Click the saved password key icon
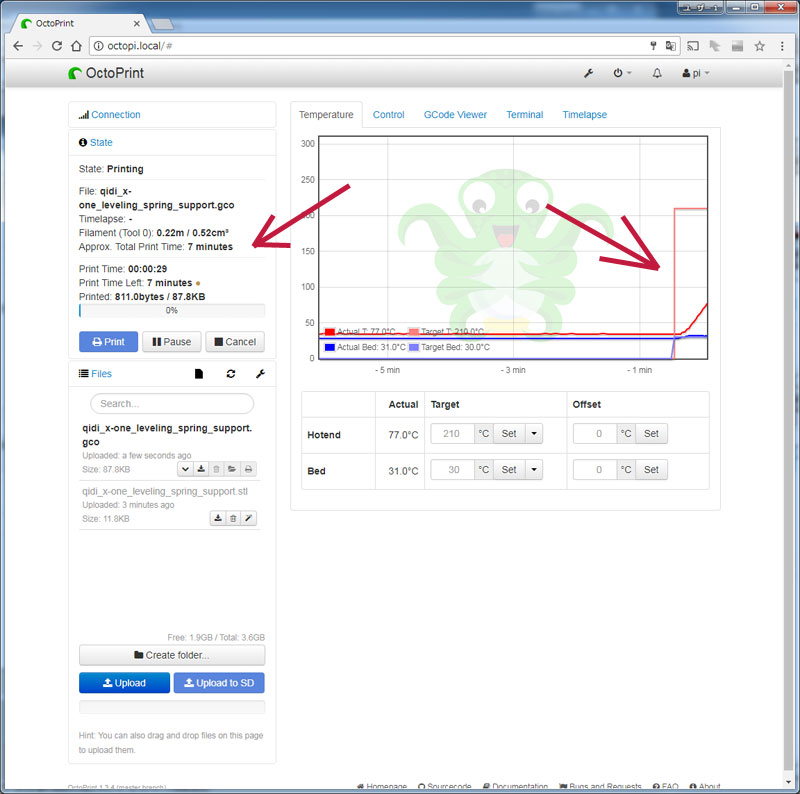The image size is (800, 794). (653, 46)
